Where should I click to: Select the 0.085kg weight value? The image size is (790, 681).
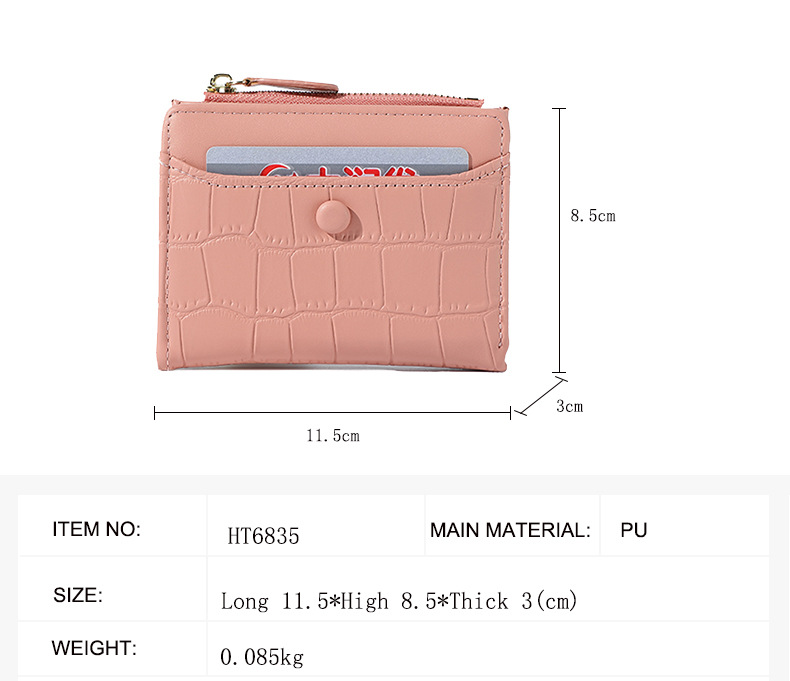pyautogui.click(x=262, y=657)
